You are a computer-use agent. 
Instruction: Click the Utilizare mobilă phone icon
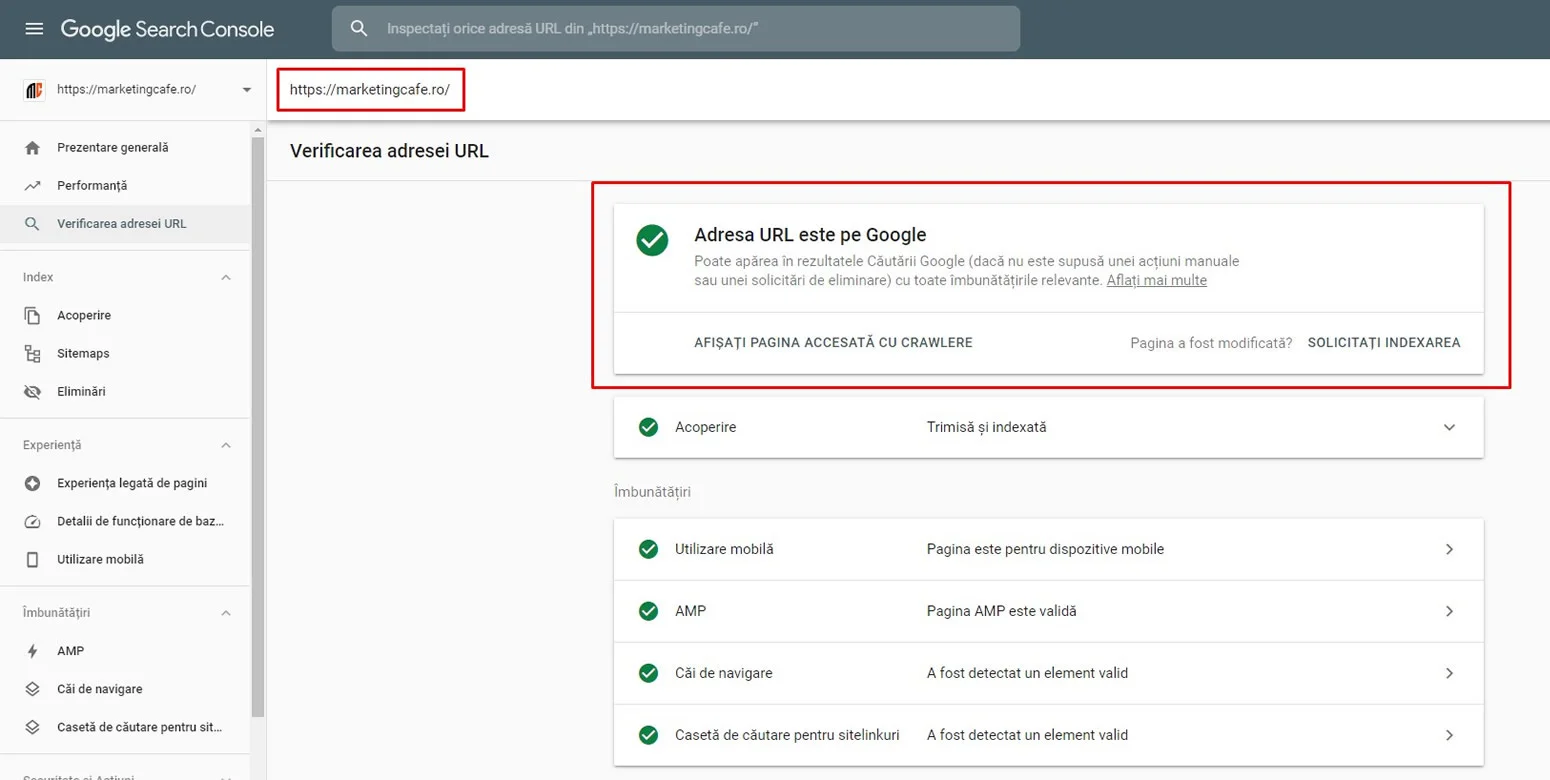click(33, 560)
